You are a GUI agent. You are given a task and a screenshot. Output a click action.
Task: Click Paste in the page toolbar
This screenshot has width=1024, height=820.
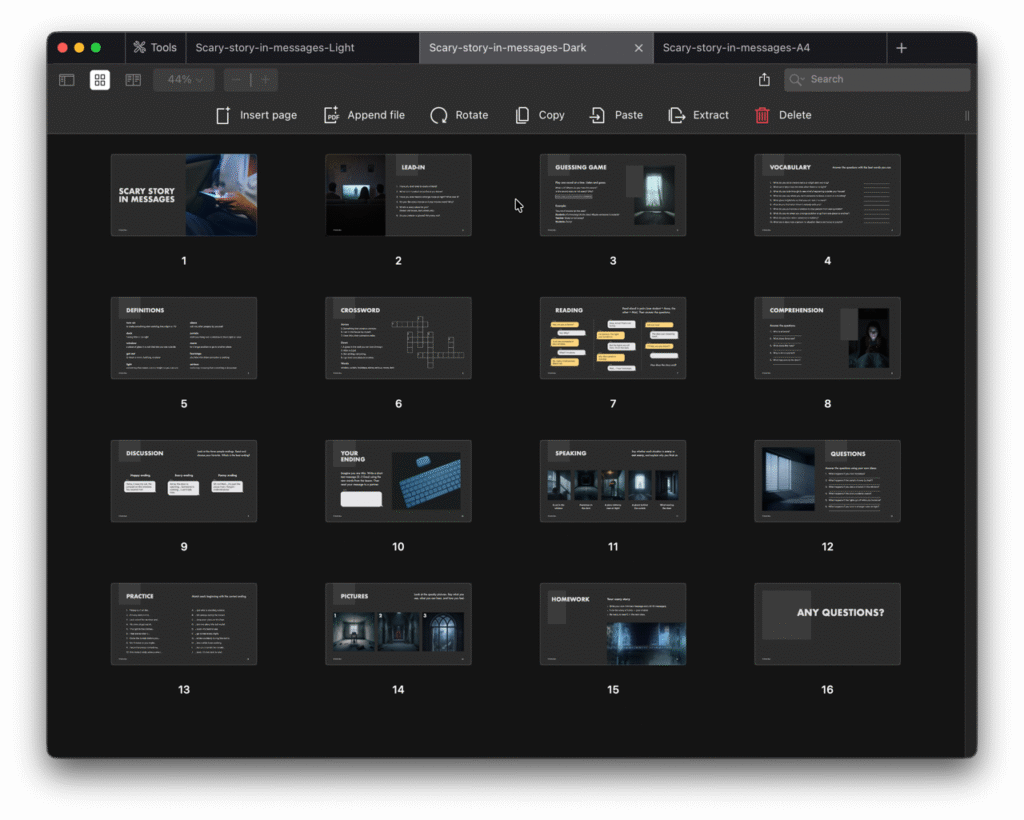616,115
